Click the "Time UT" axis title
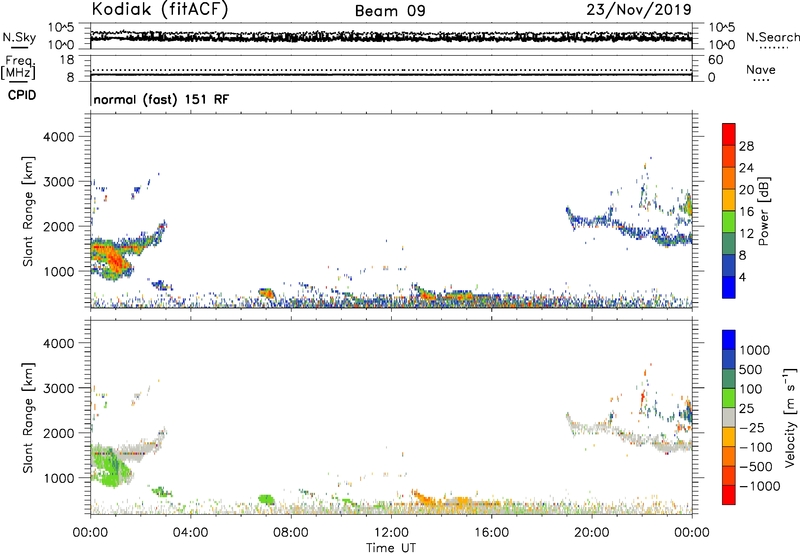Image resolution: width=800 pixels, height=554 pixels. tap(391, 548)
